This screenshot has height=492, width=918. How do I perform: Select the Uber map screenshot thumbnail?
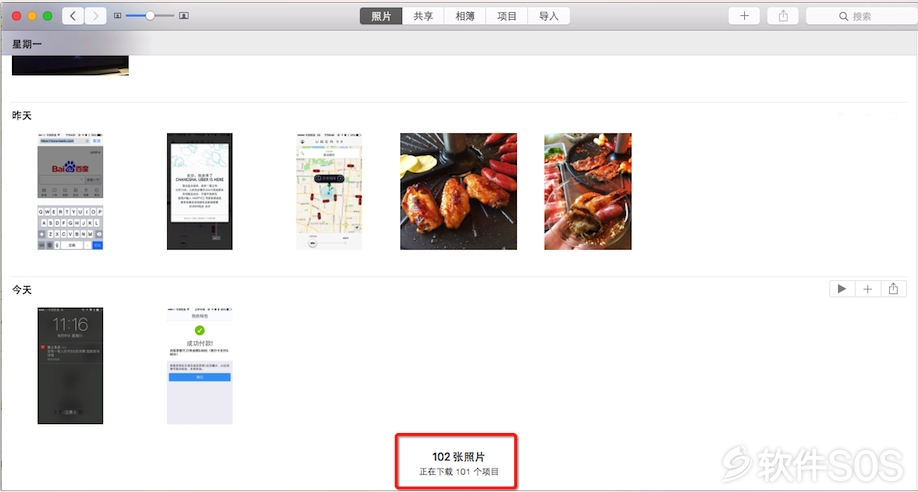pos(329,192)
